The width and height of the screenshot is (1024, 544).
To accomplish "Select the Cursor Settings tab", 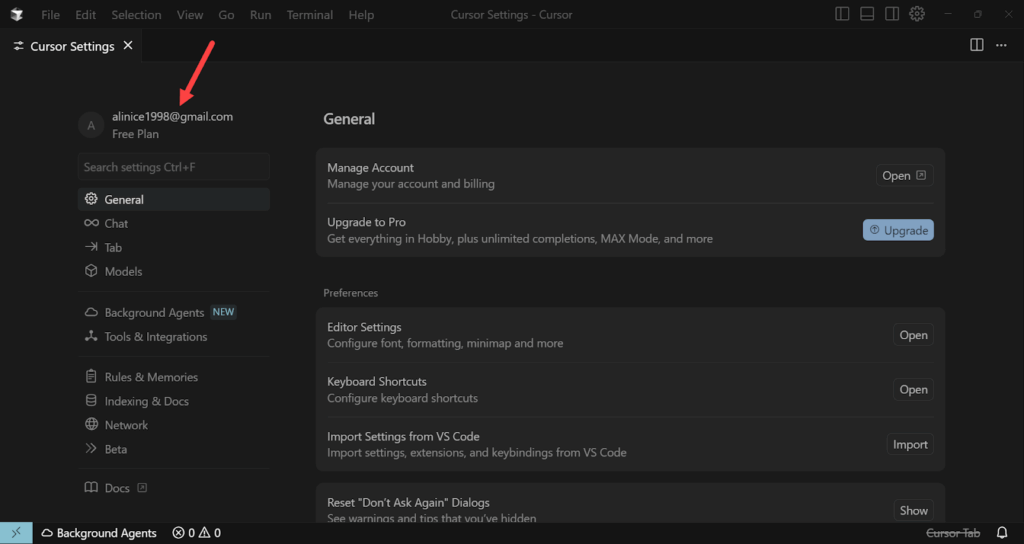I will tap(71, 46).
